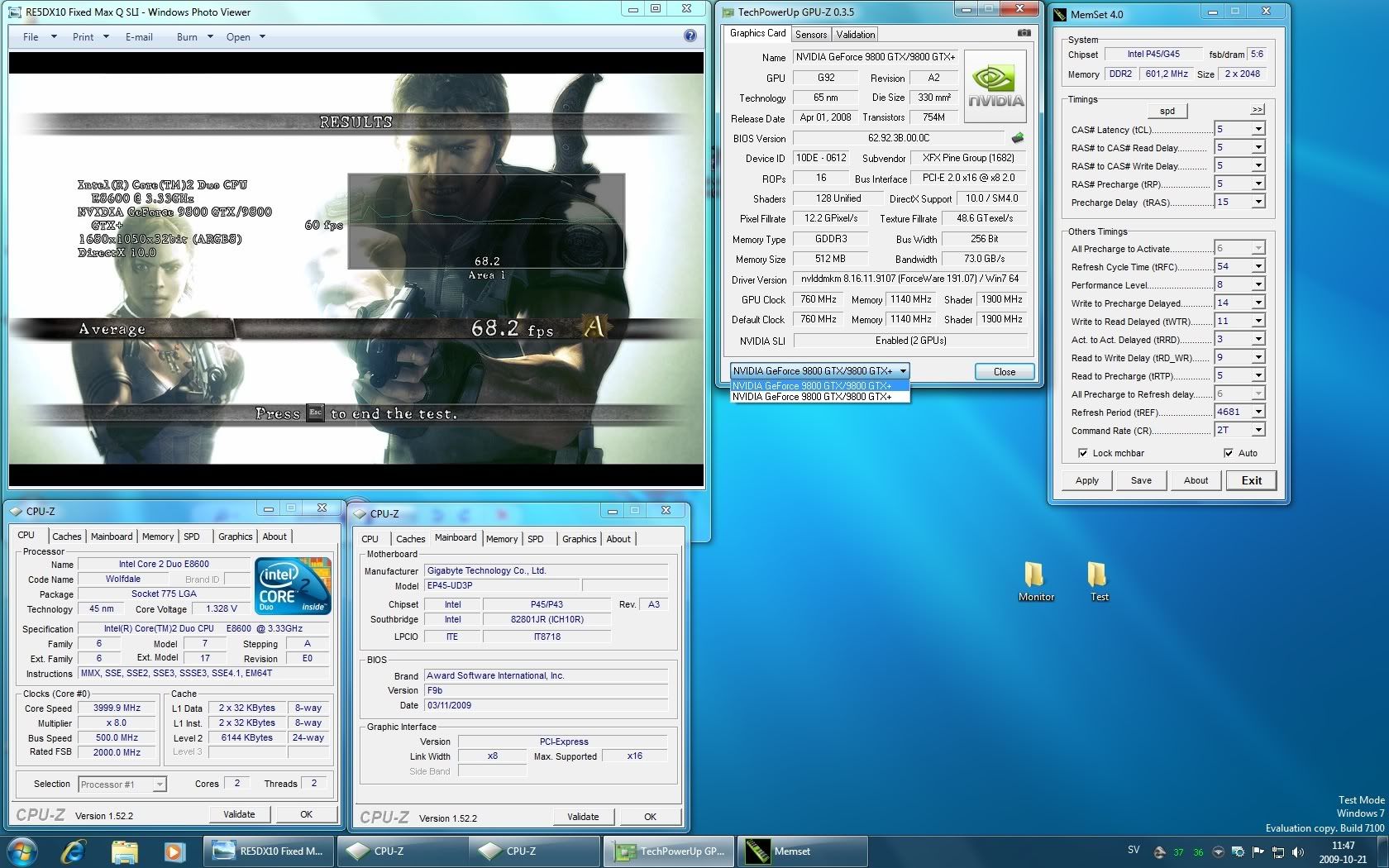
Task: Open the Monitor folder on the desktop
Action: coord(1036,582)
